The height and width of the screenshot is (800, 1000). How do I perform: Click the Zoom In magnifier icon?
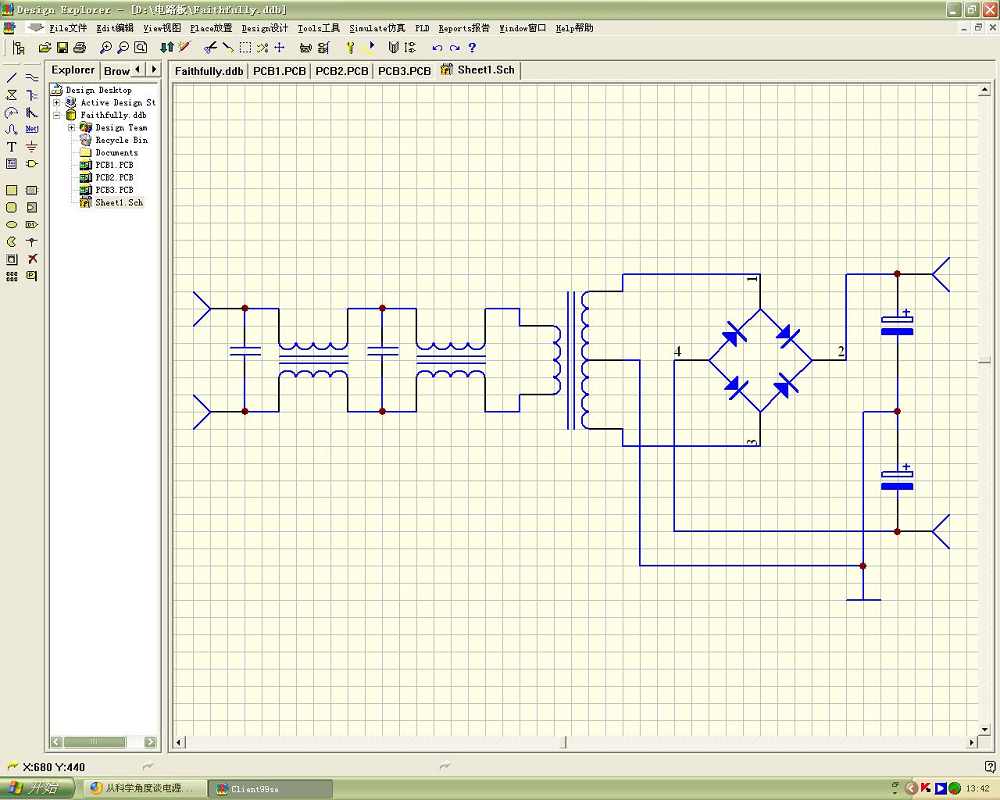coord(105,48)
